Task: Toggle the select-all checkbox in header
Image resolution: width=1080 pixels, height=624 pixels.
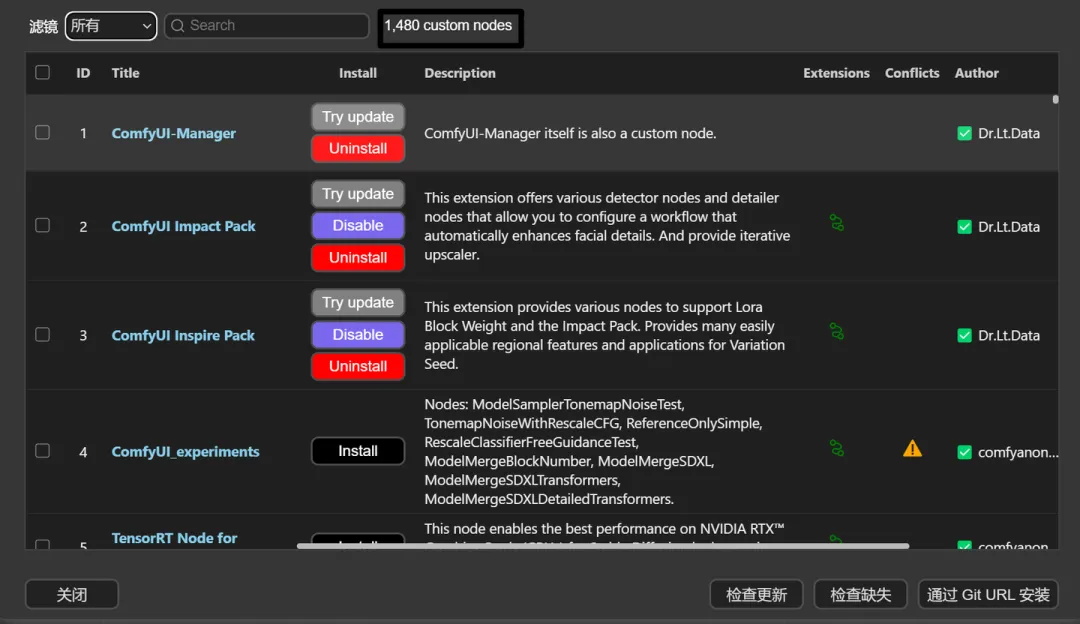Action: click(x=43, y=72)
